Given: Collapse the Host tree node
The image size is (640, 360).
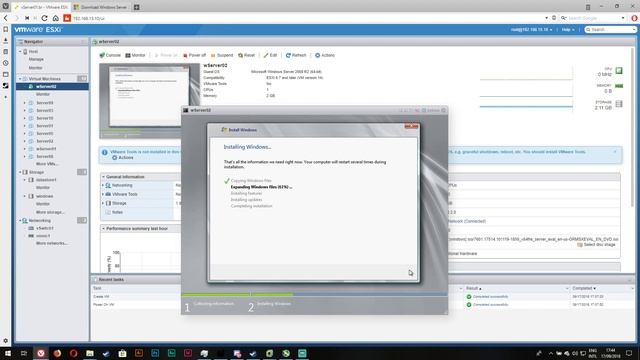Looking at the screenshot, I should pos(20,52).
